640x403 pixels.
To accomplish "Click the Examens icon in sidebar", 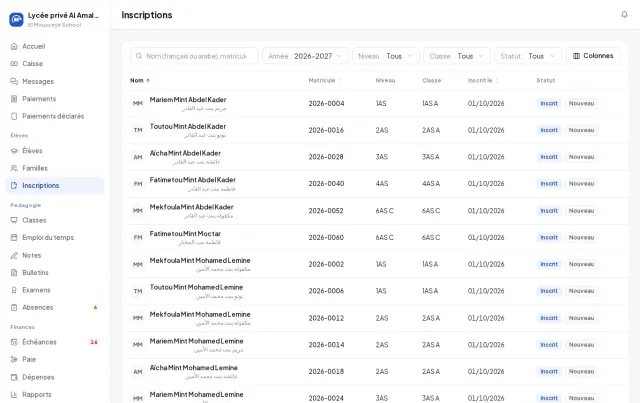I will tap(14, 290).
